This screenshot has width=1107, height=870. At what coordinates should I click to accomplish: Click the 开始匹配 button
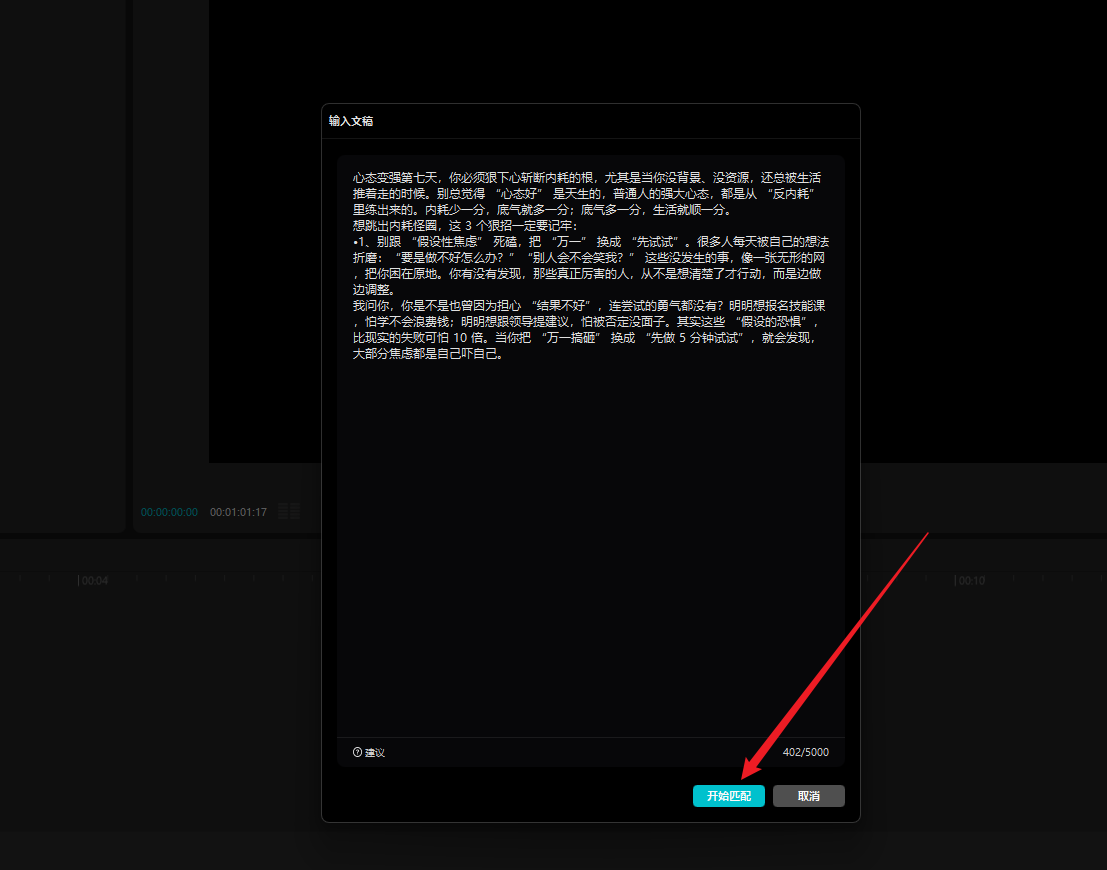[728, 796]
